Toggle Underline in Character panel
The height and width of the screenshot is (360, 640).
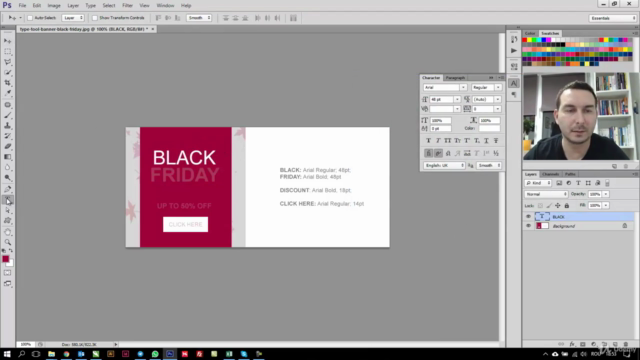487,140
